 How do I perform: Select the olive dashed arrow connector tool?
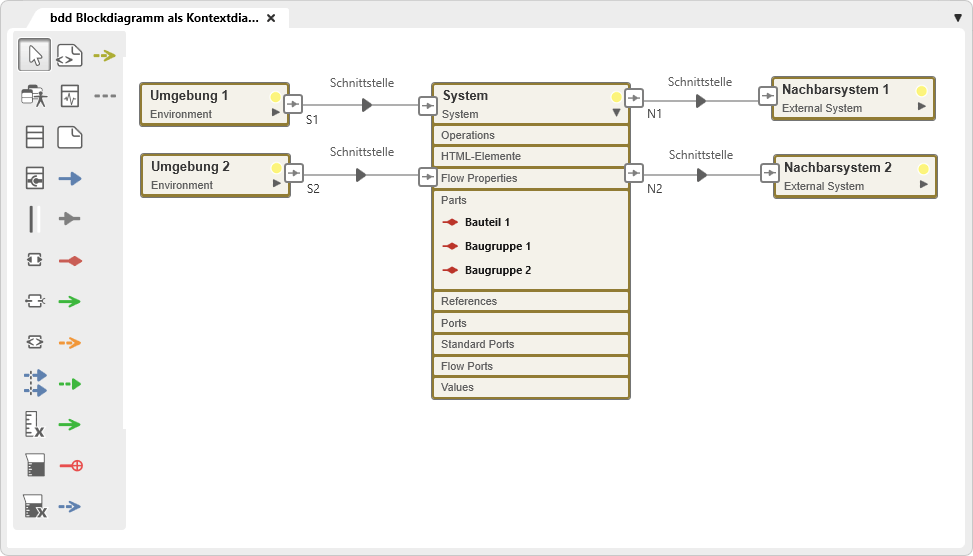[x=104, y=55]
